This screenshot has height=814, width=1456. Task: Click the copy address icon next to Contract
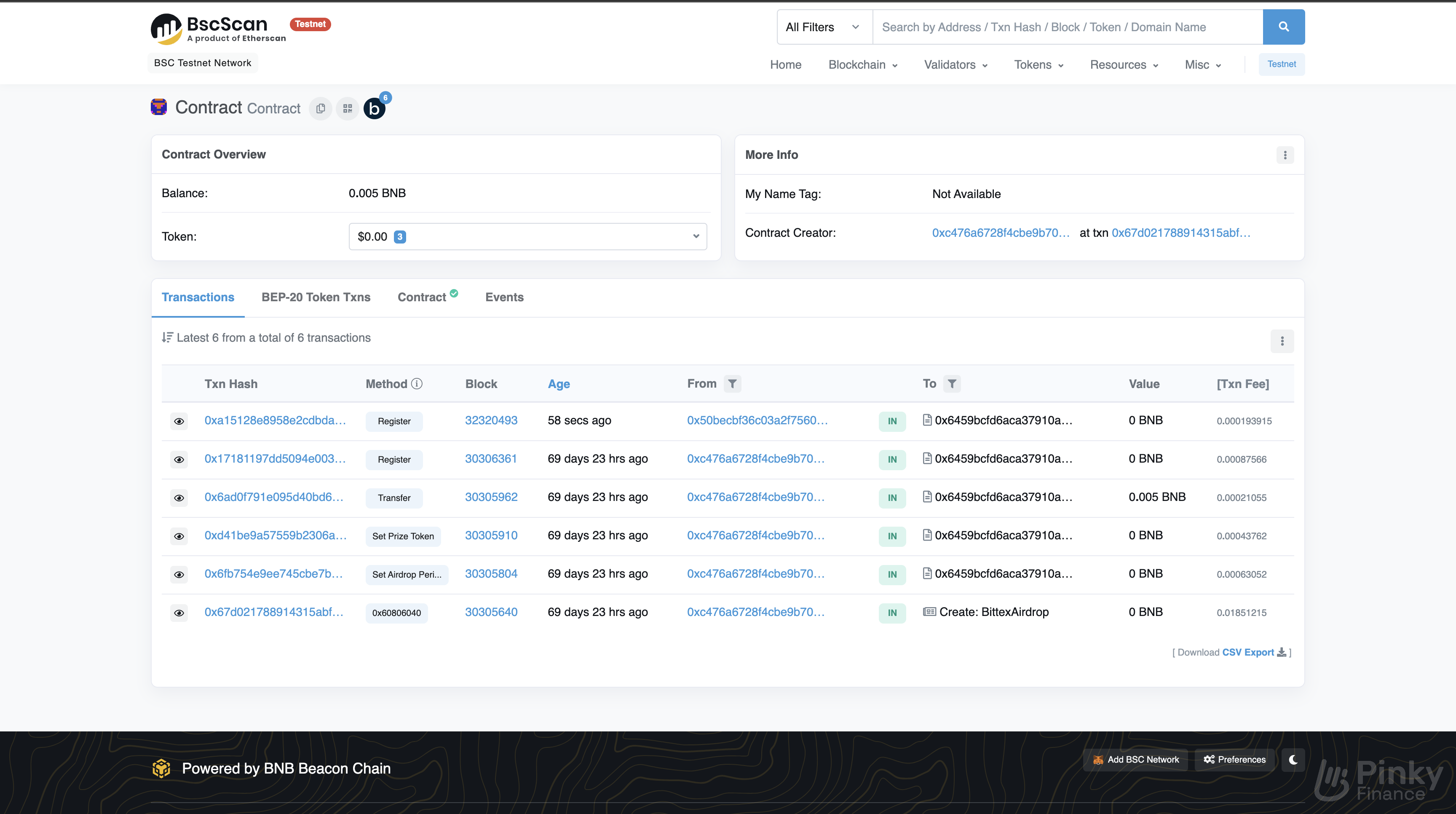320,108
